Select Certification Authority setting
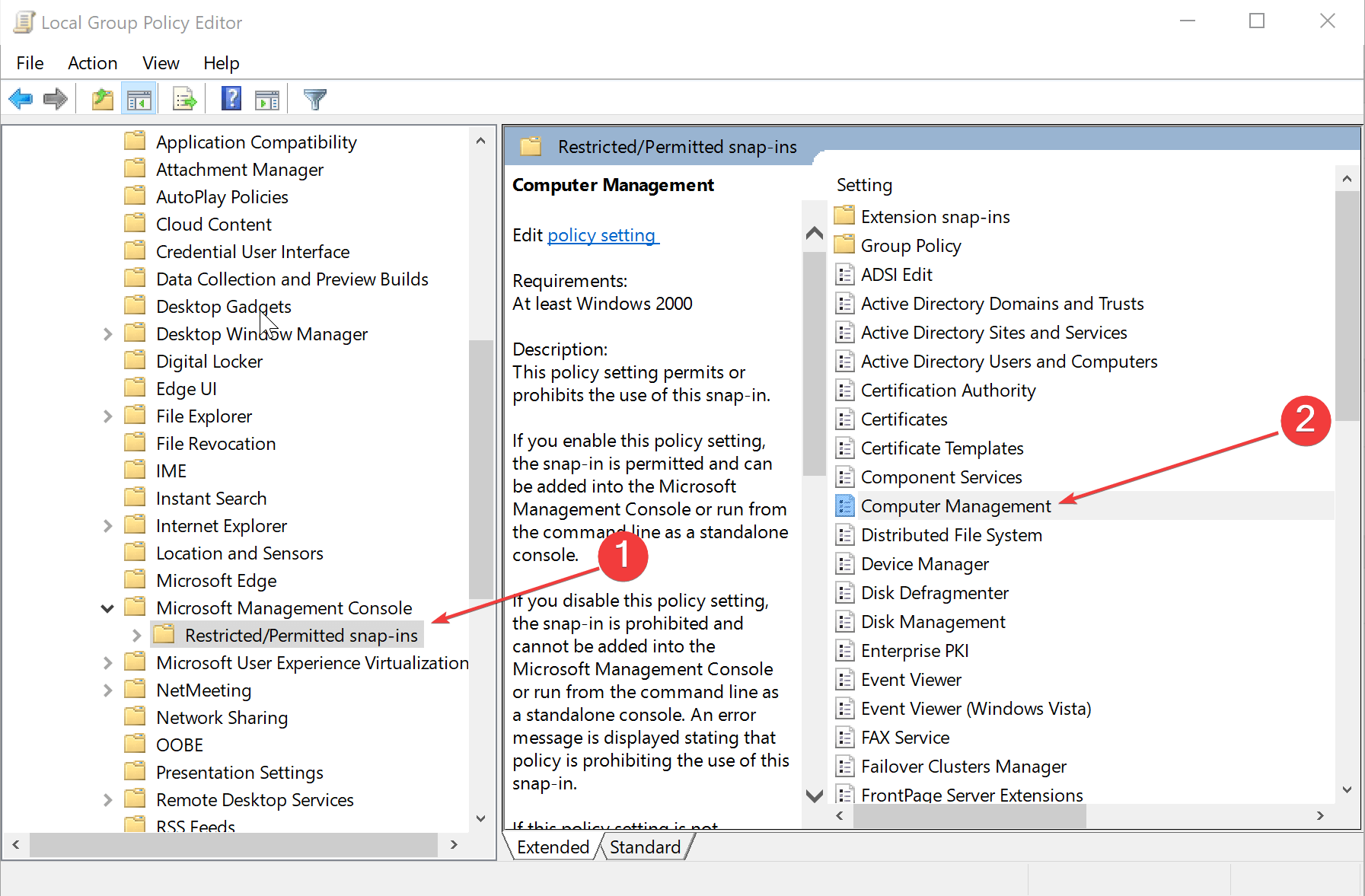Screen dimensions: 1365x896 [x=948, y=390]
